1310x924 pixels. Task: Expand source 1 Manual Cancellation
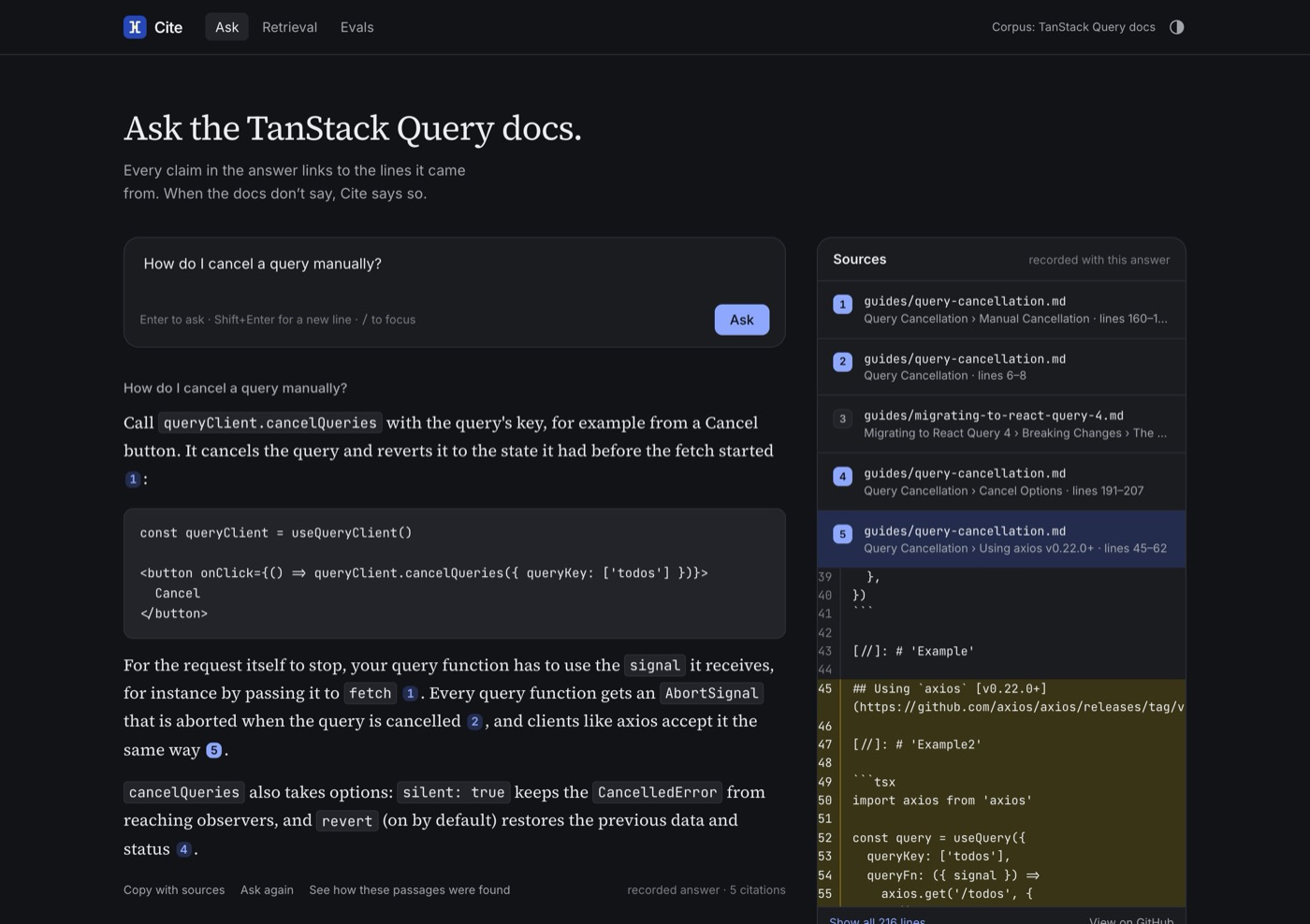click(1001, 310)
